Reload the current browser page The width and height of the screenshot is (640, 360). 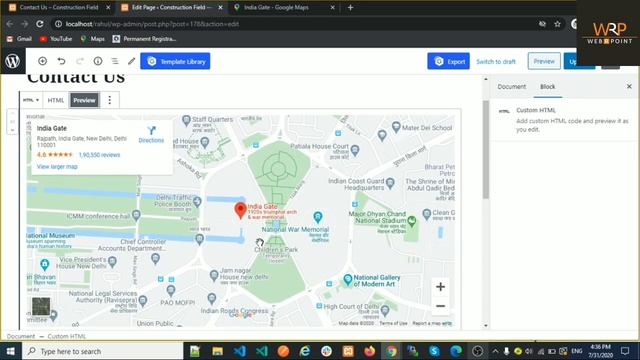pos(40,24)
